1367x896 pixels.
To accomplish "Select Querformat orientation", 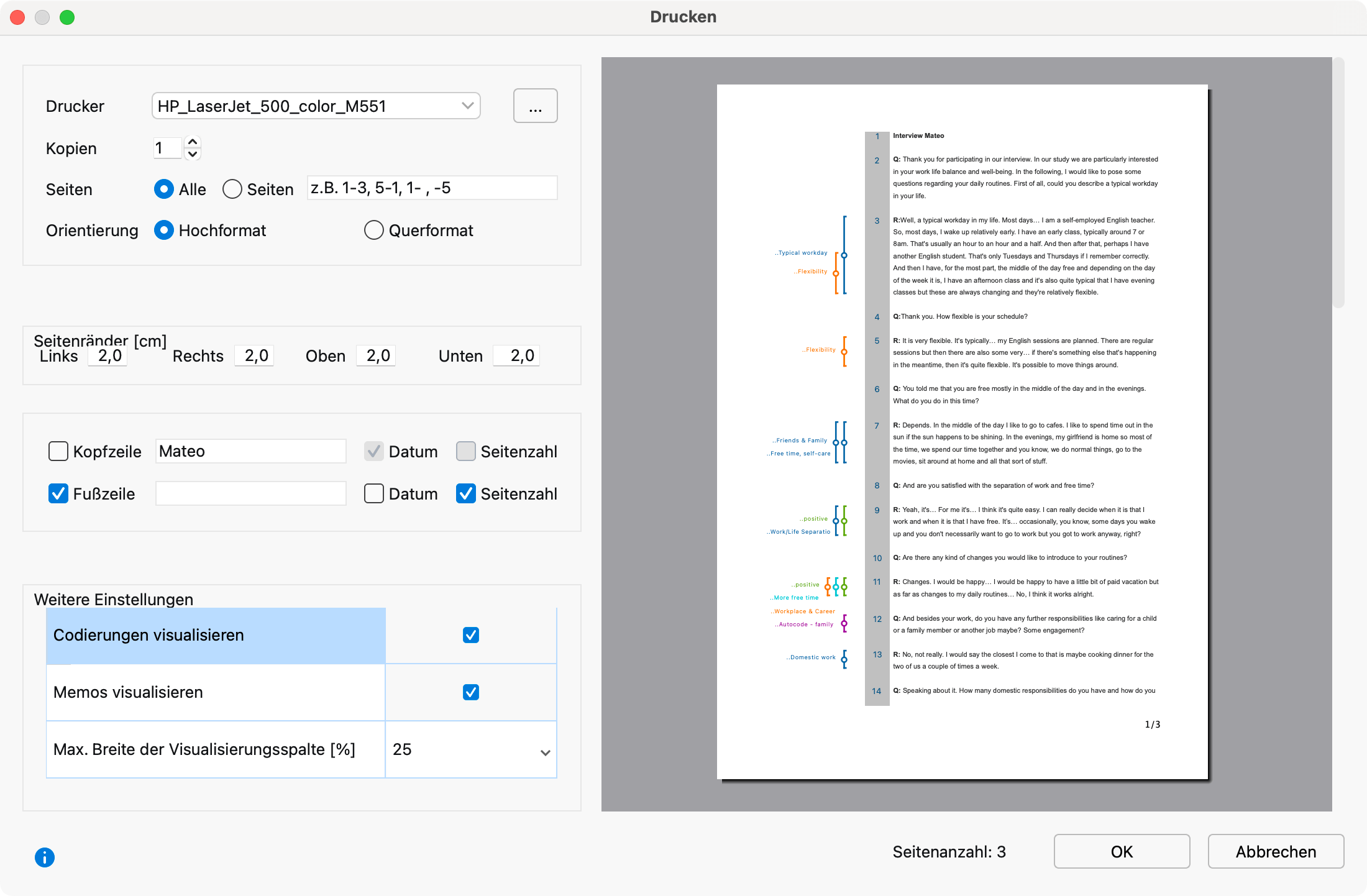I will pos(374,231).
